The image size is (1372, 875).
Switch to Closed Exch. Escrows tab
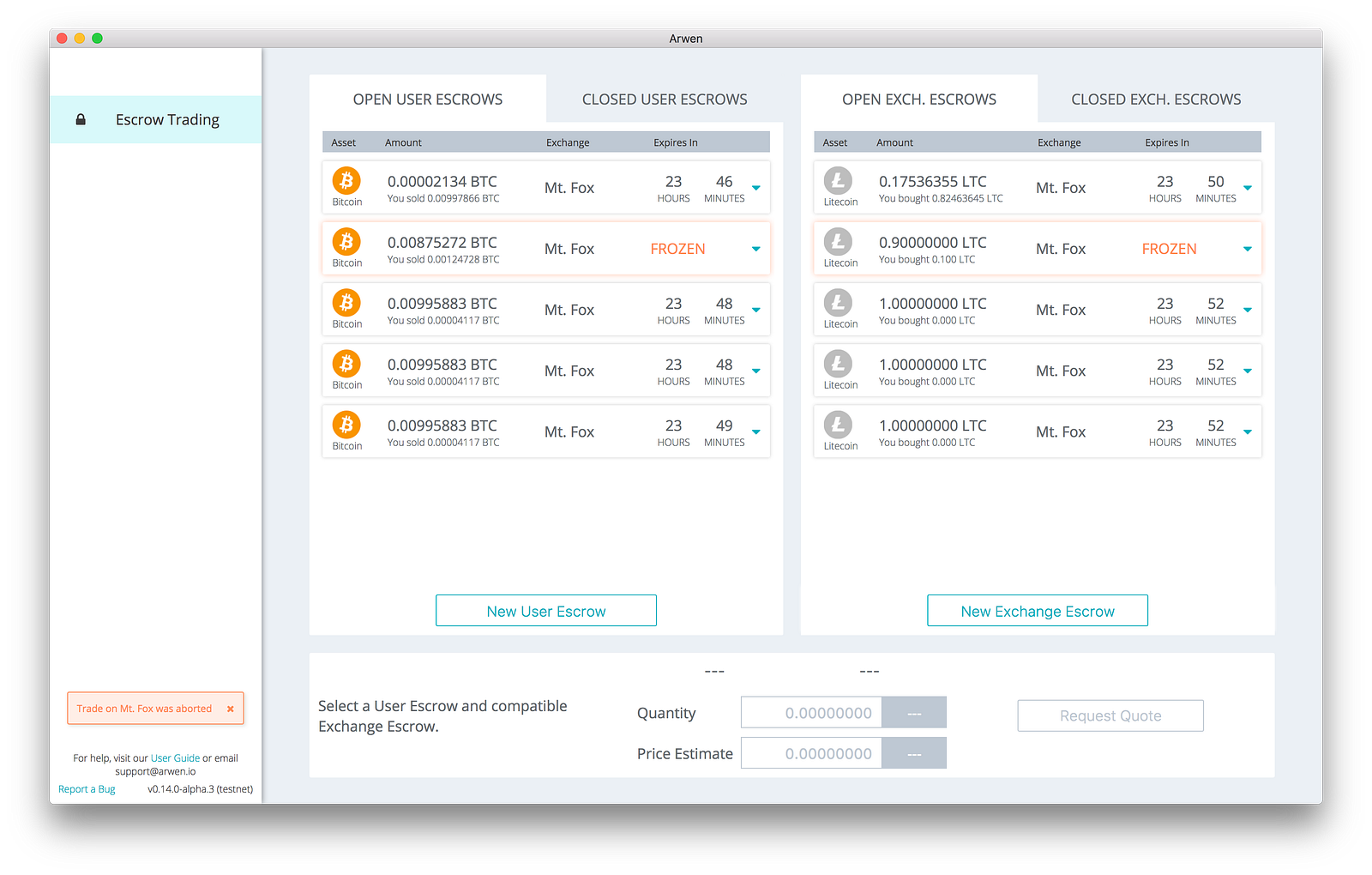tap(1156, 99)
